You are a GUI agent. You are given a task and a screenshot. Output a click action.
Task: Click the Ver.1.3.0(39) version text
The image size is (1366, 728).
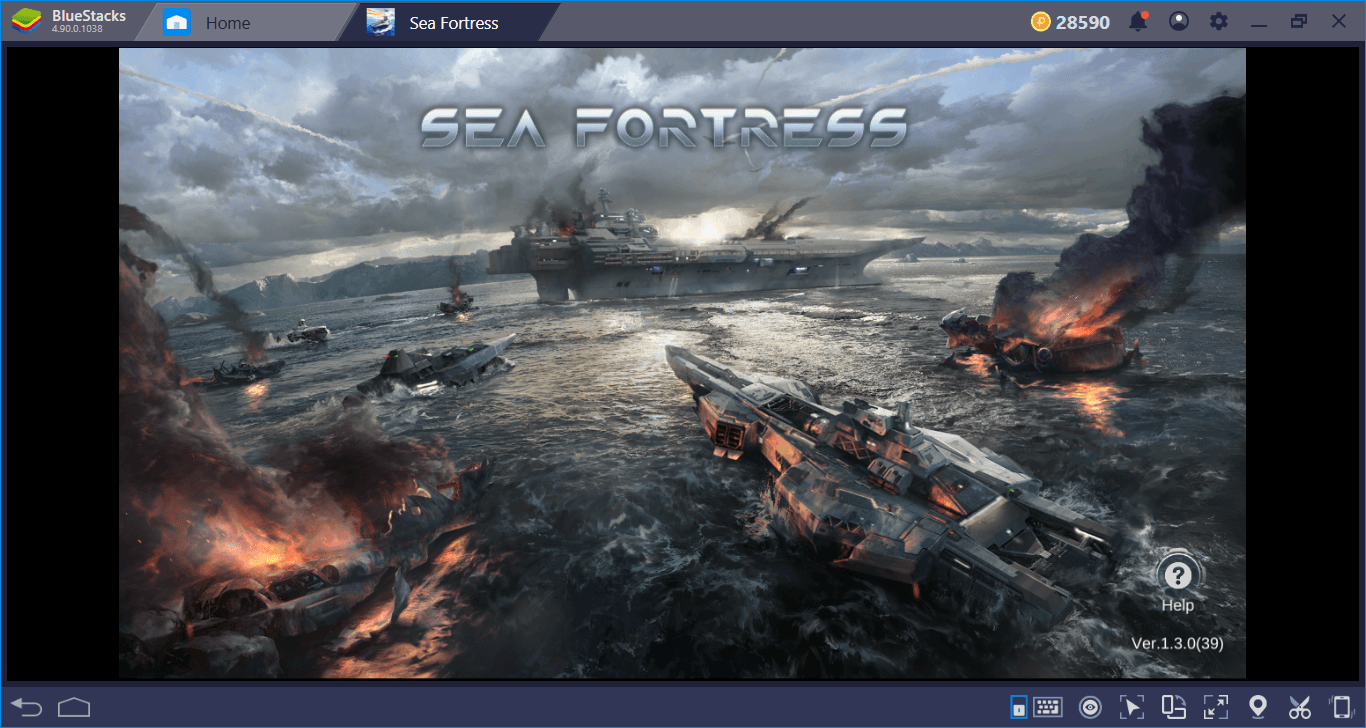pos(1177,643)
